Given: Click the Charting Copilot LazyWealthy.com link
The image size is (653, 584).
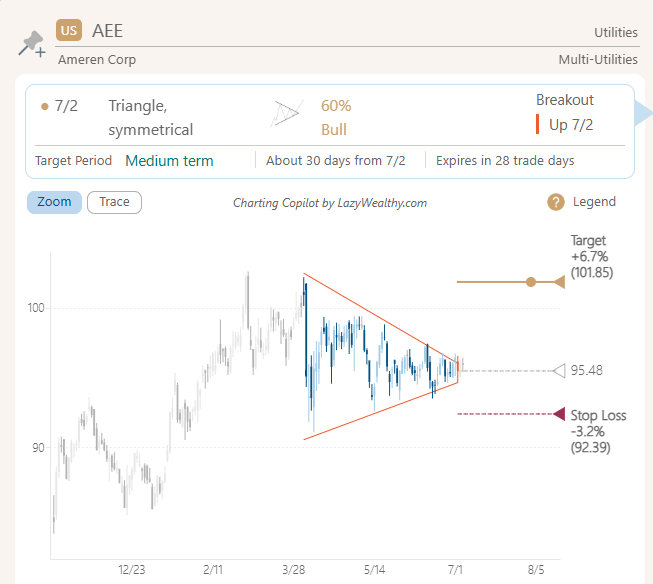Looking at the screenshot, I should click(330, 203).
